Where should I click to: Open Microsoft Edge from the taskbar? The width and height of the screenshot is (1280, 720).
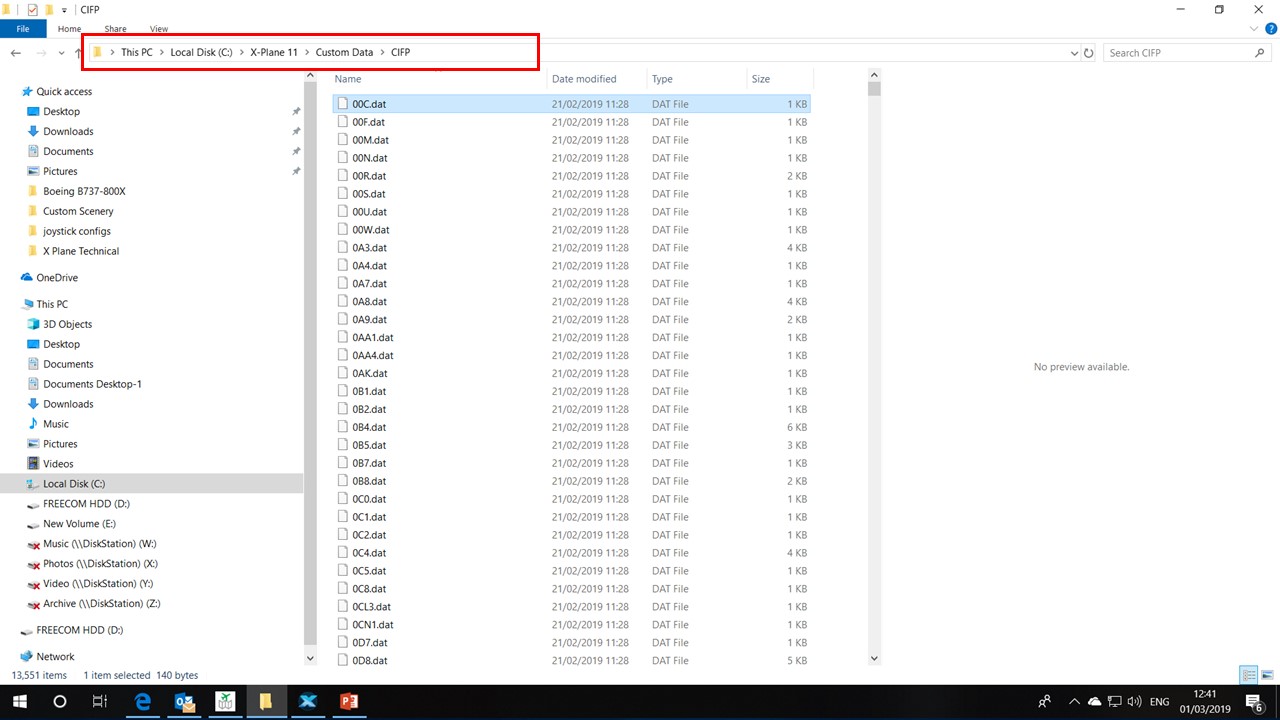point(143,702)
